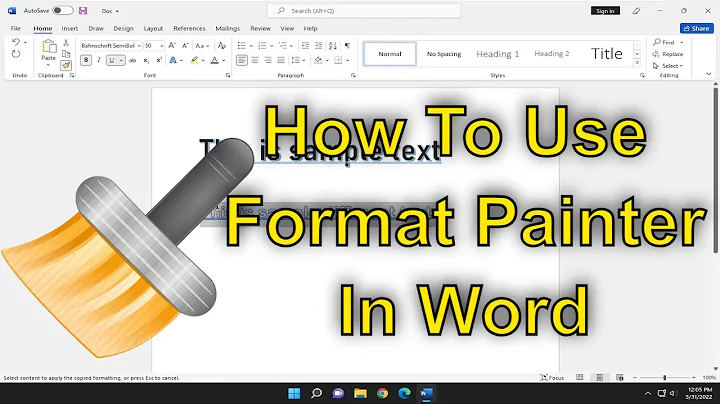Switch to the References tab

point(189,28)
